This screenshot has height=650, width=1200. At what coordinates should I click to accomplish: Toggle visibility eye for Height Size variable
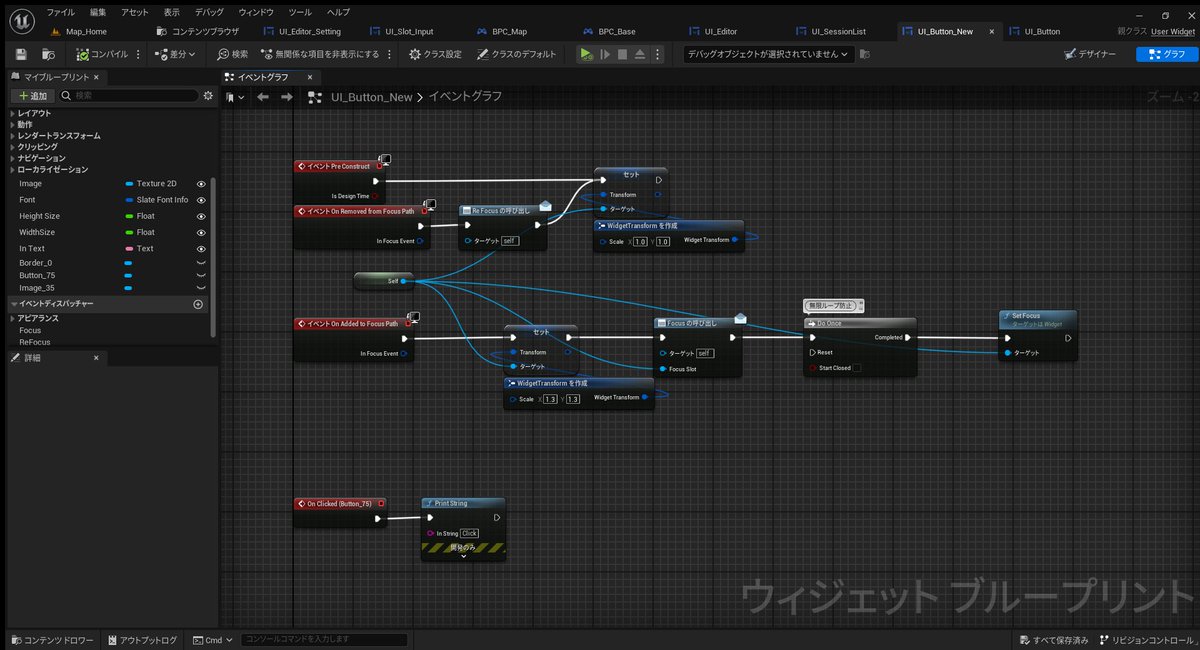(201, 216)
